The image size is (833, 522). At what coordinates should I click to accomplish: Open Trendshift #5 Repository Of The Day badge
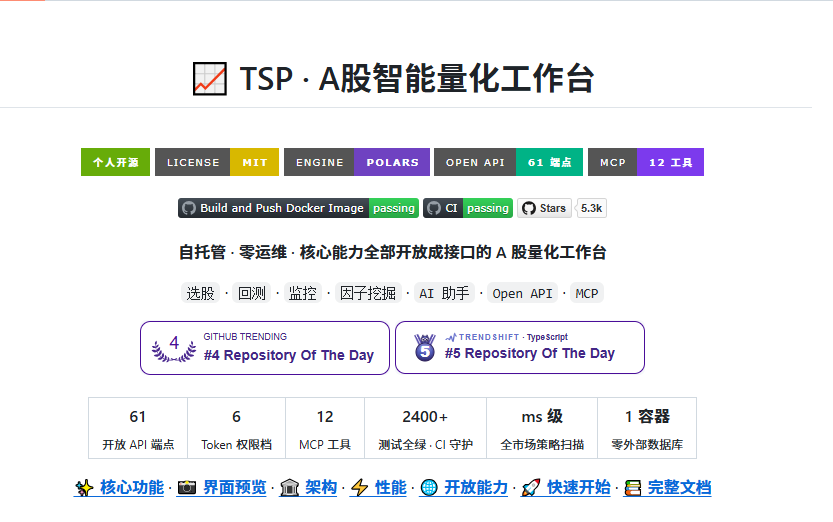[520, 347]
